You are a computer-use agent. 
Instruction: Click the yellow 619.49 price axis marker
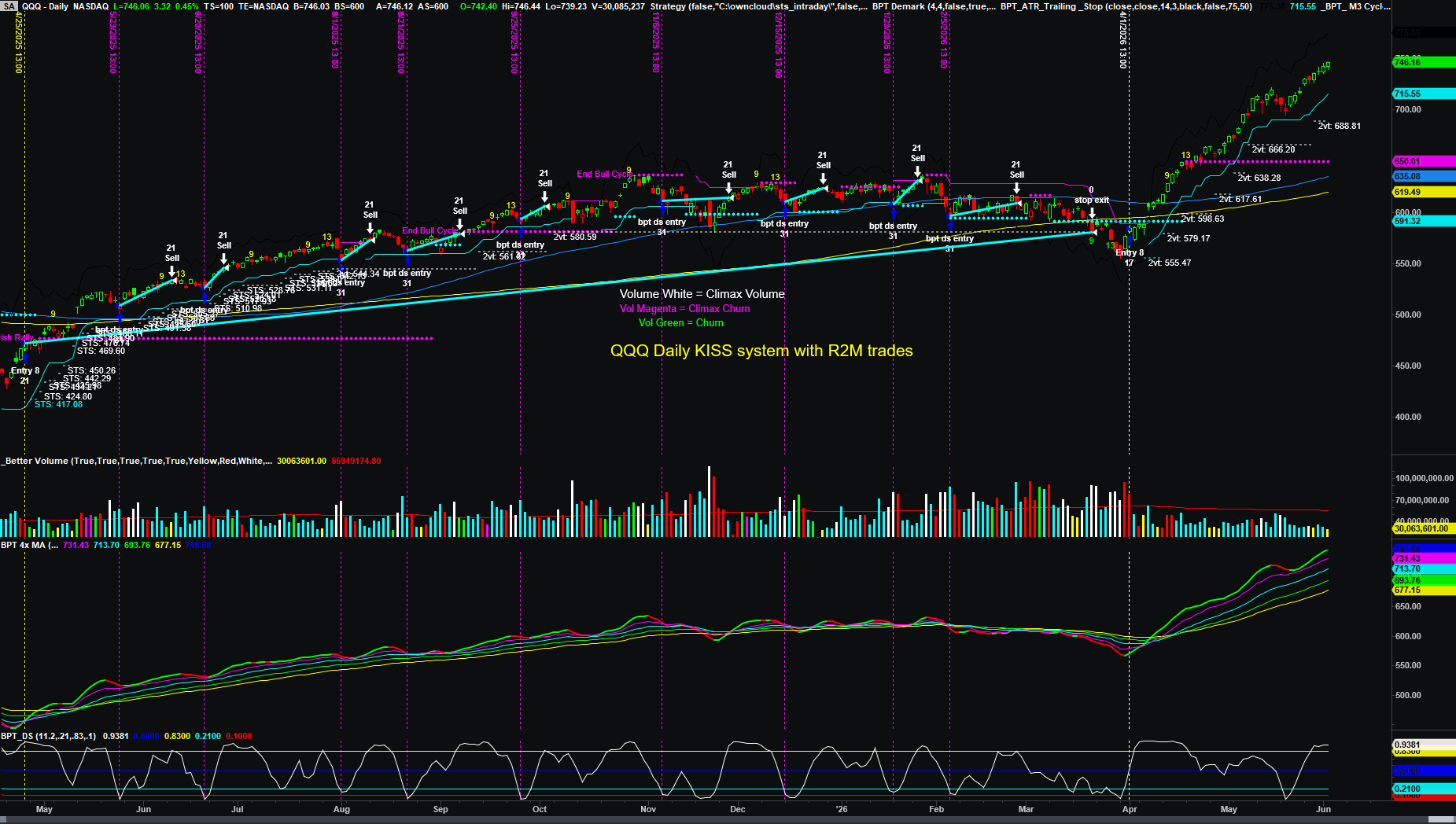(x=1424, y=192)
